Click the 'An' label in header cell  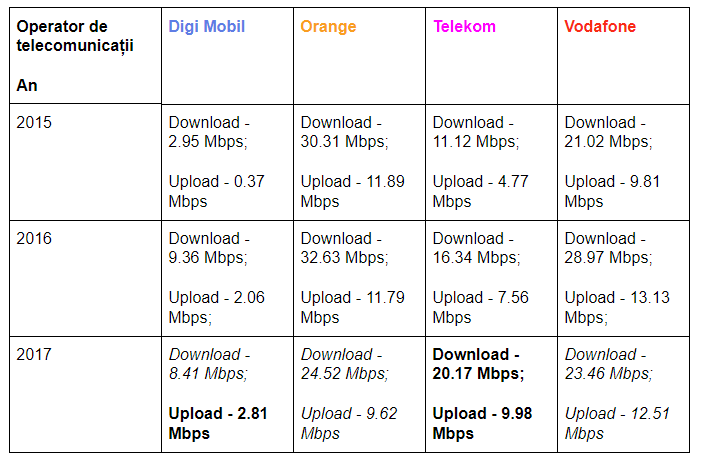click(x=27, y=86)
